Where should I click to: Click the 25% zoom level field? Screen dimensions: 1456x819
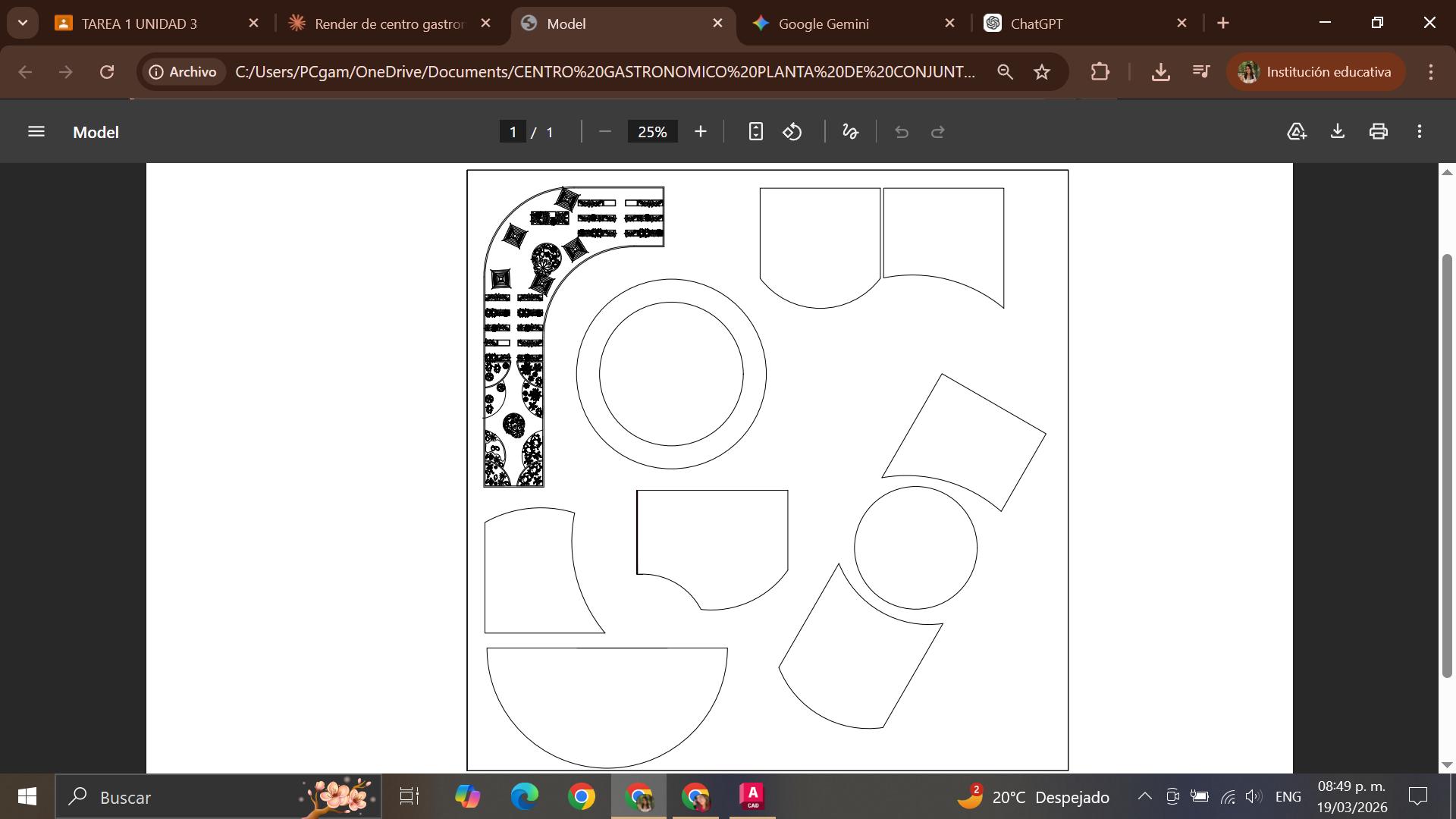652,132
